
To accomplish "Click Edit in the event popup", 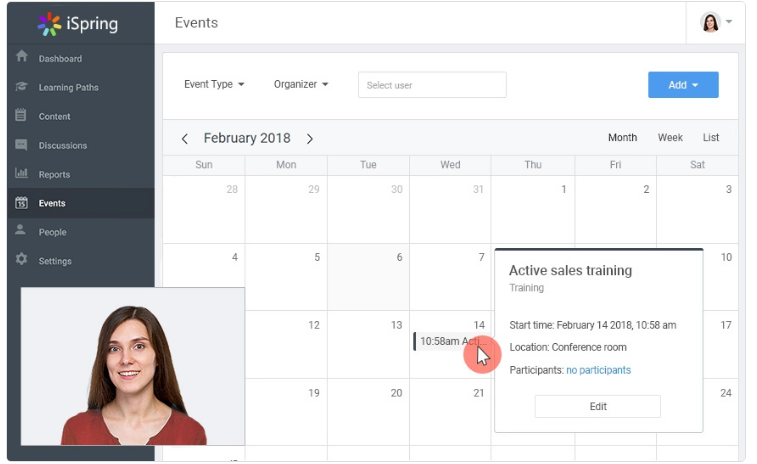I will [598, 407].
